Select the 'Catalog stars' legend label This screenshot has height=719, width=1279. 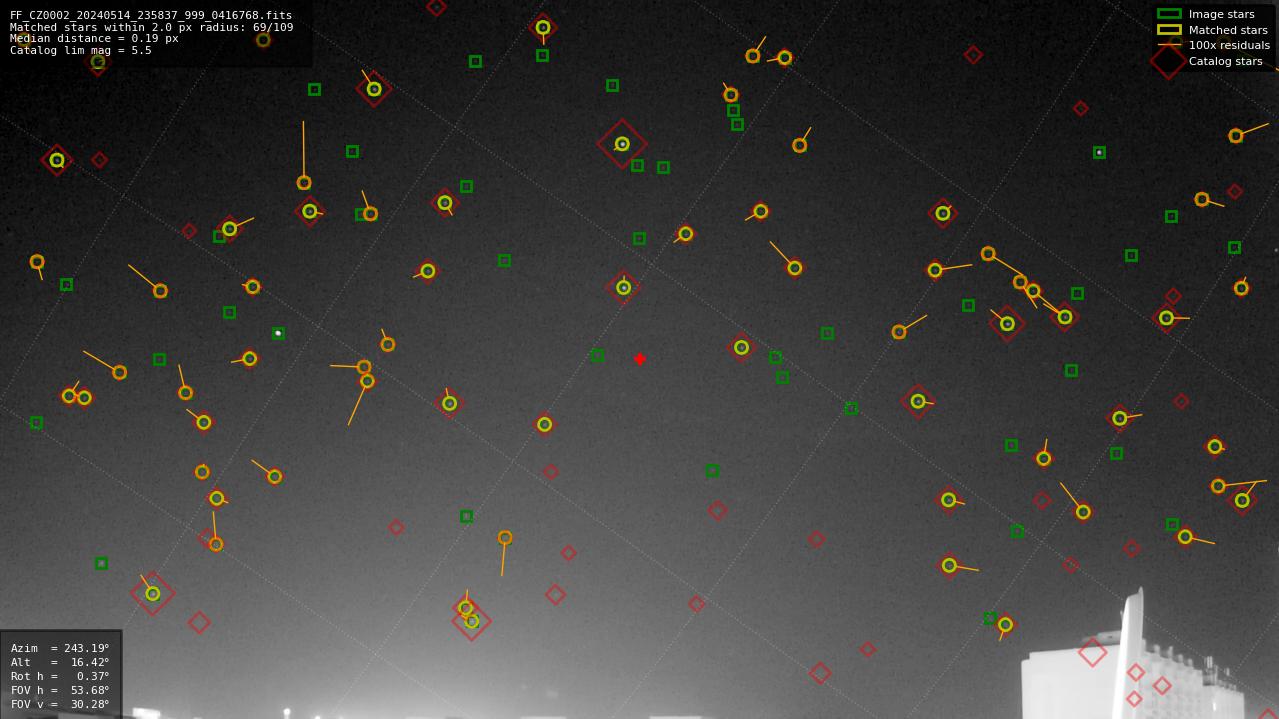pyautogui.click(x=1225, y=61)
